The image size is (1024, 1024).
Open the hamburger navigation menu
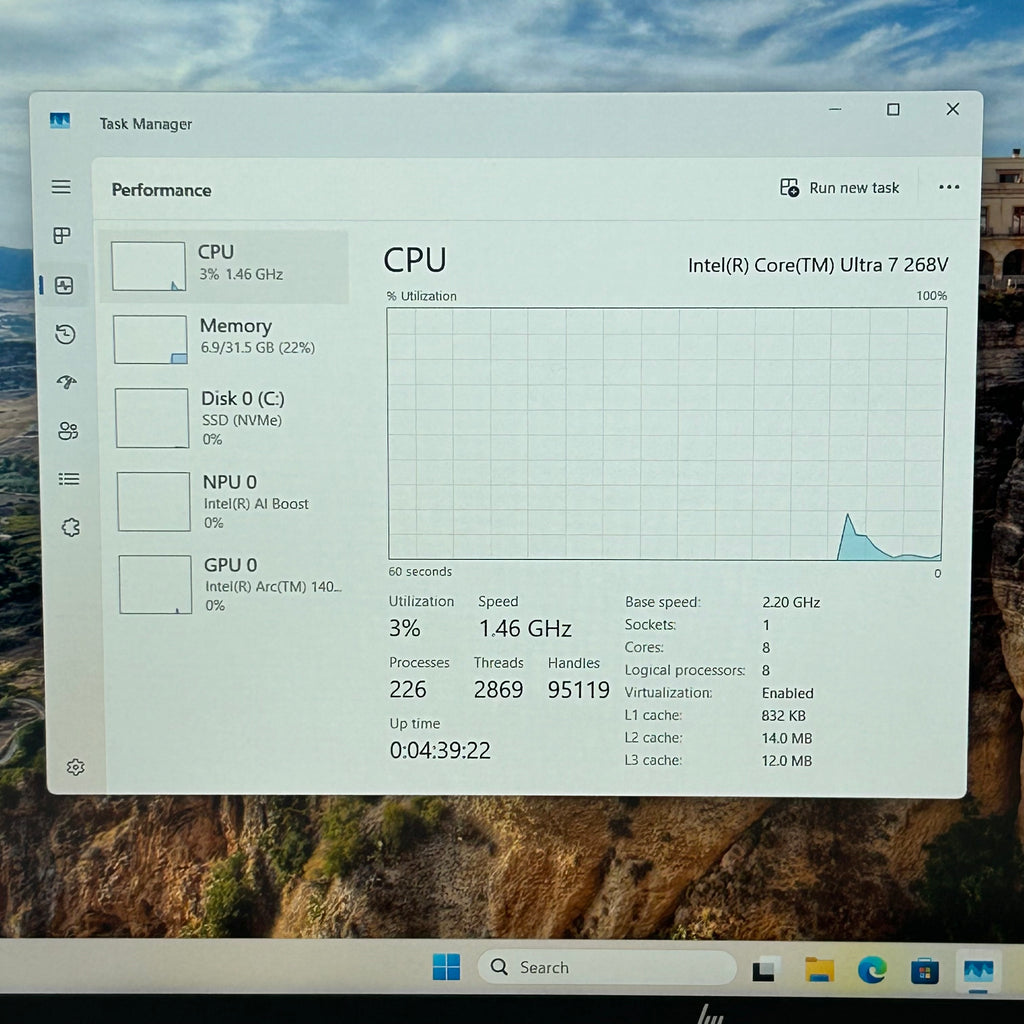click(x=61, y=187)
